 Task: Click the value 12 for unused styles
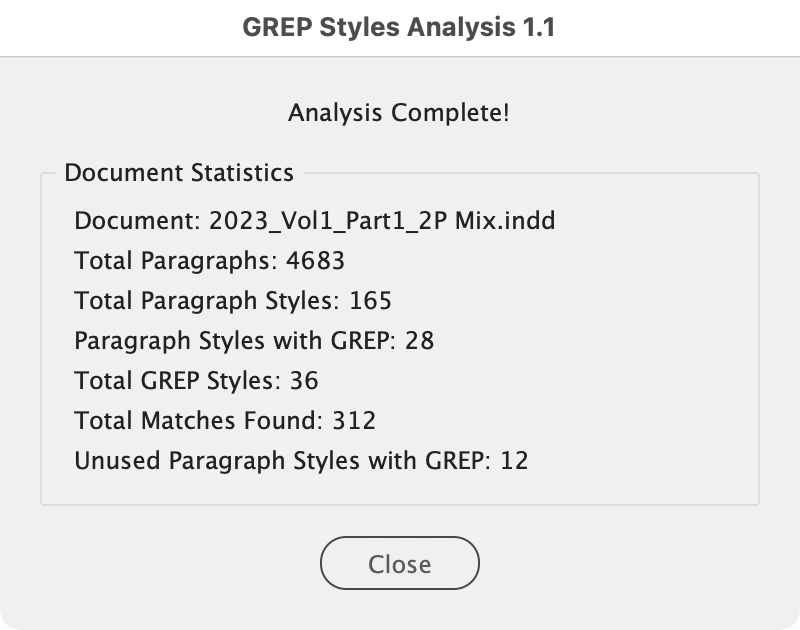click(x=514, y=460)
